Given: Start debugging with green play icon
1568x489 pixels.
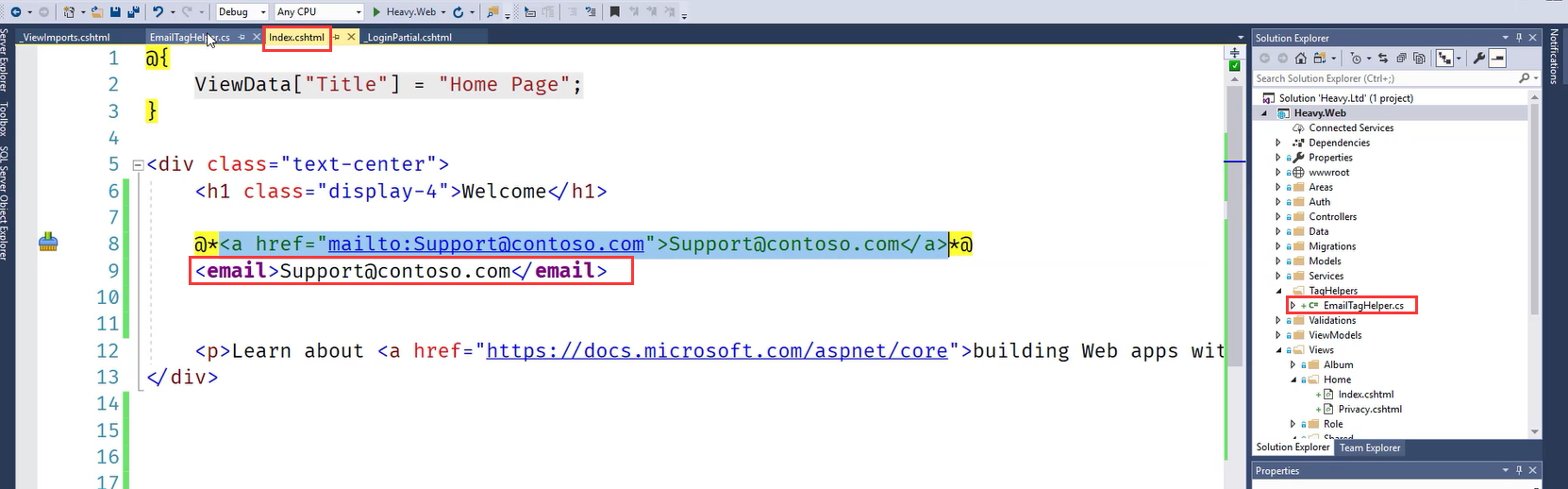Looking at the screenshot, I should click(376, 12).
